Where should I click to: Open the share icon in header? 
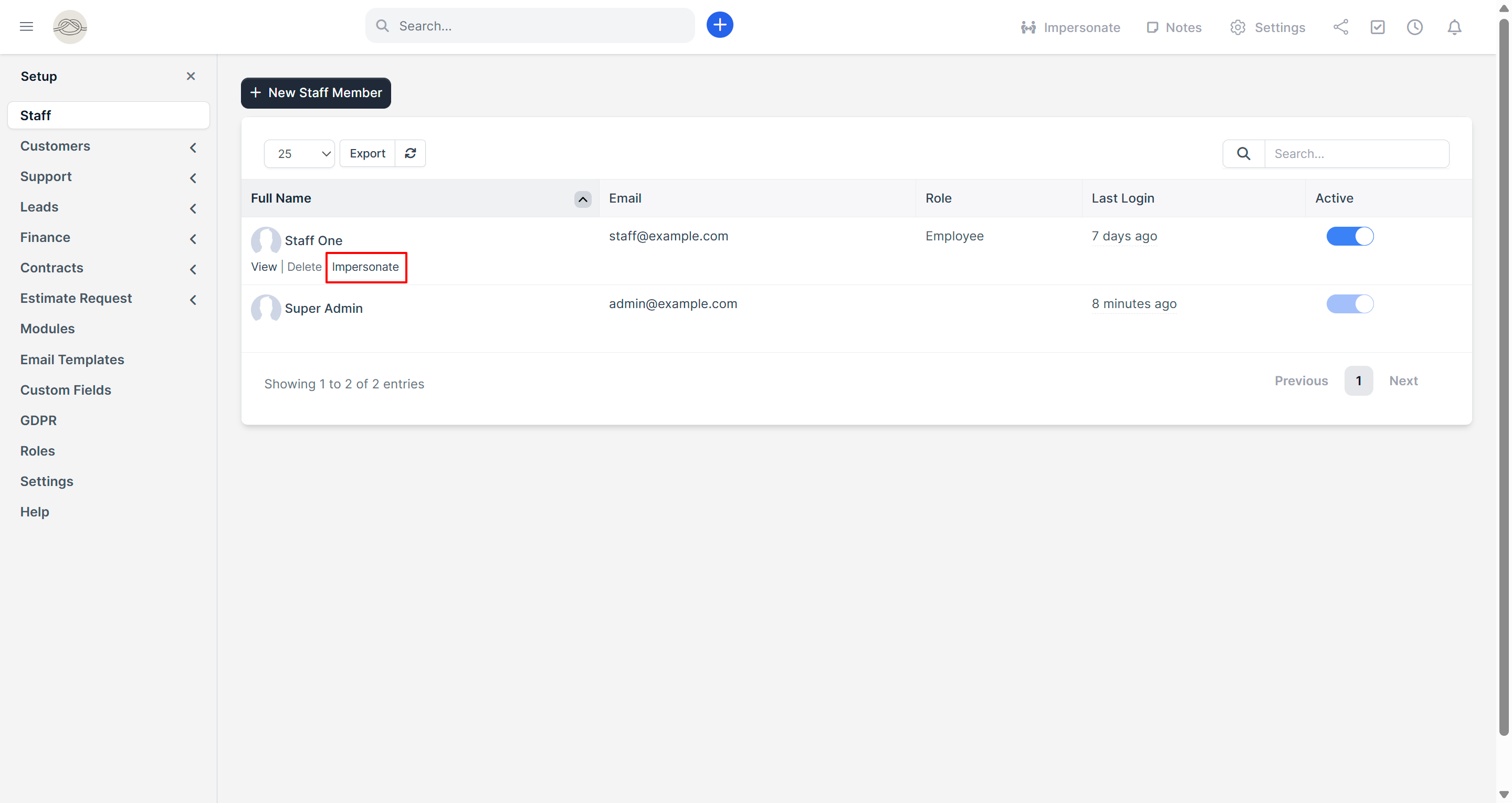click(x=1340, y=27)
